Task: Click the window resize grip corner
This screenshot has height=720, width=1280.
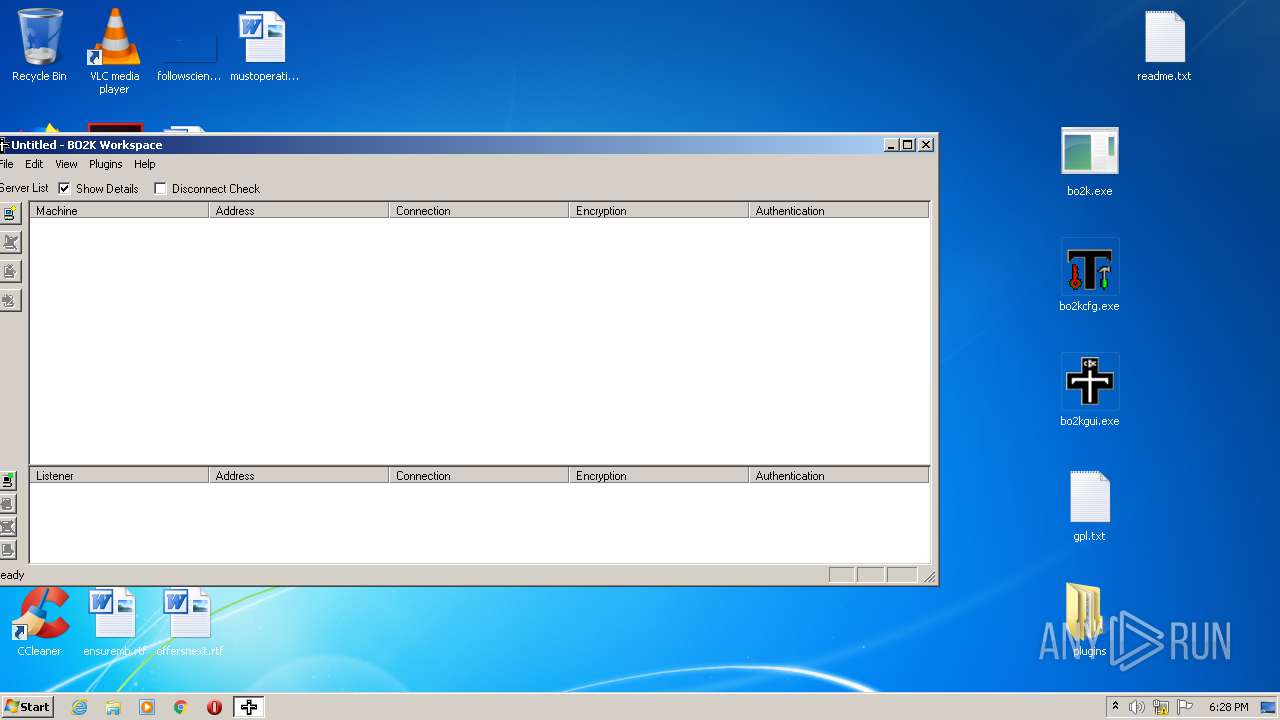Action: [929, 576]
